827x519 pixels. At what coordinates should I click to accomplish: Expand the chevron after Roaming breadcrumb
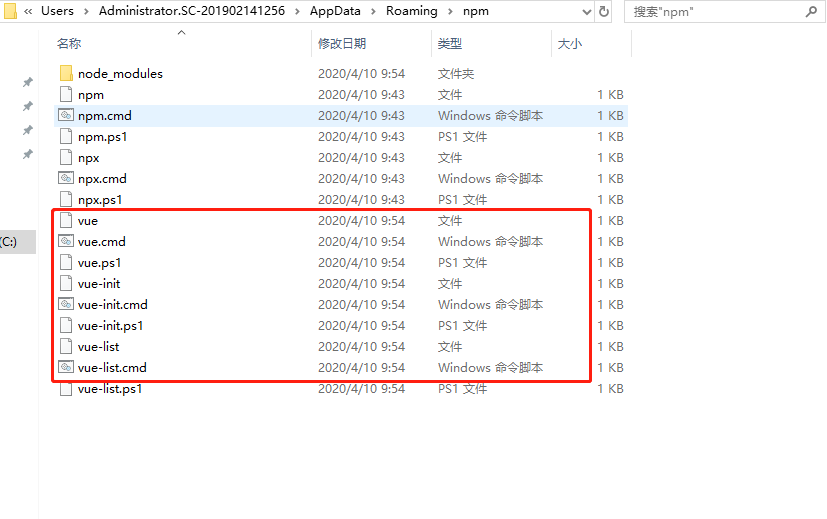(x=450, y=12)
